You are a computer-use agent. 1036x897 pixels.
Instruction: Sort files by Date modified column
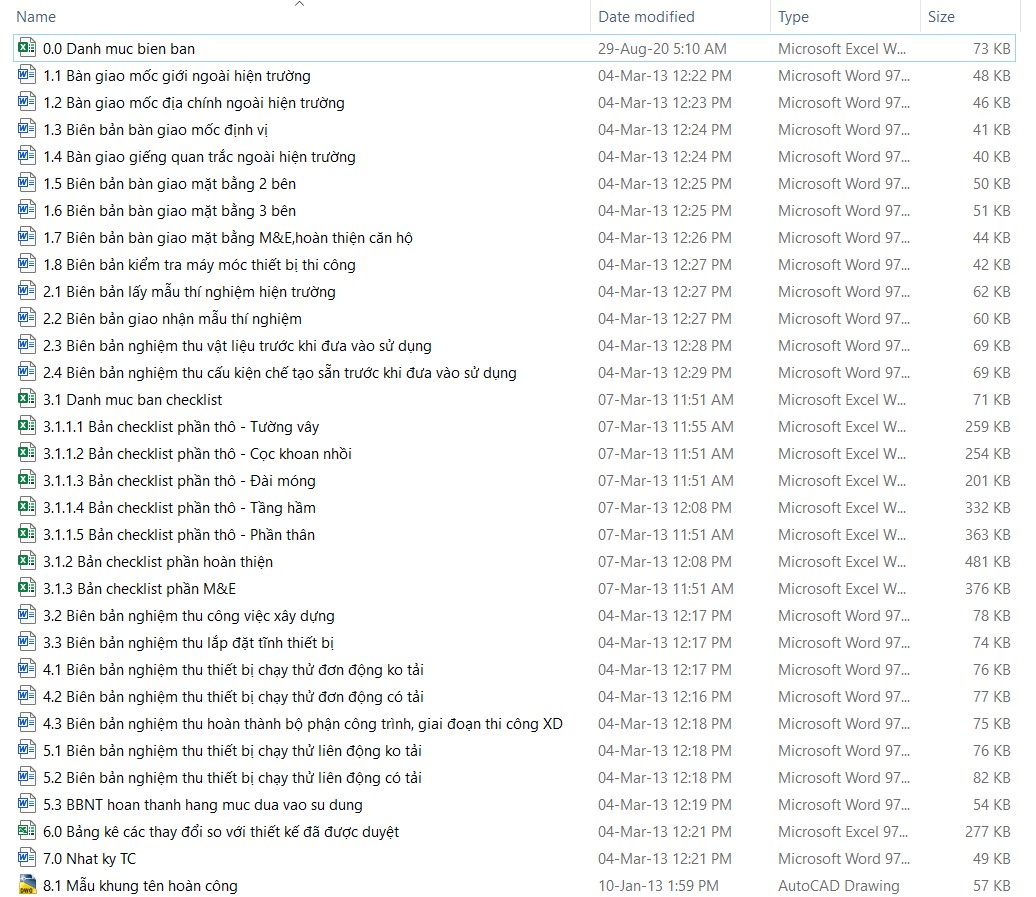[646, 17]
